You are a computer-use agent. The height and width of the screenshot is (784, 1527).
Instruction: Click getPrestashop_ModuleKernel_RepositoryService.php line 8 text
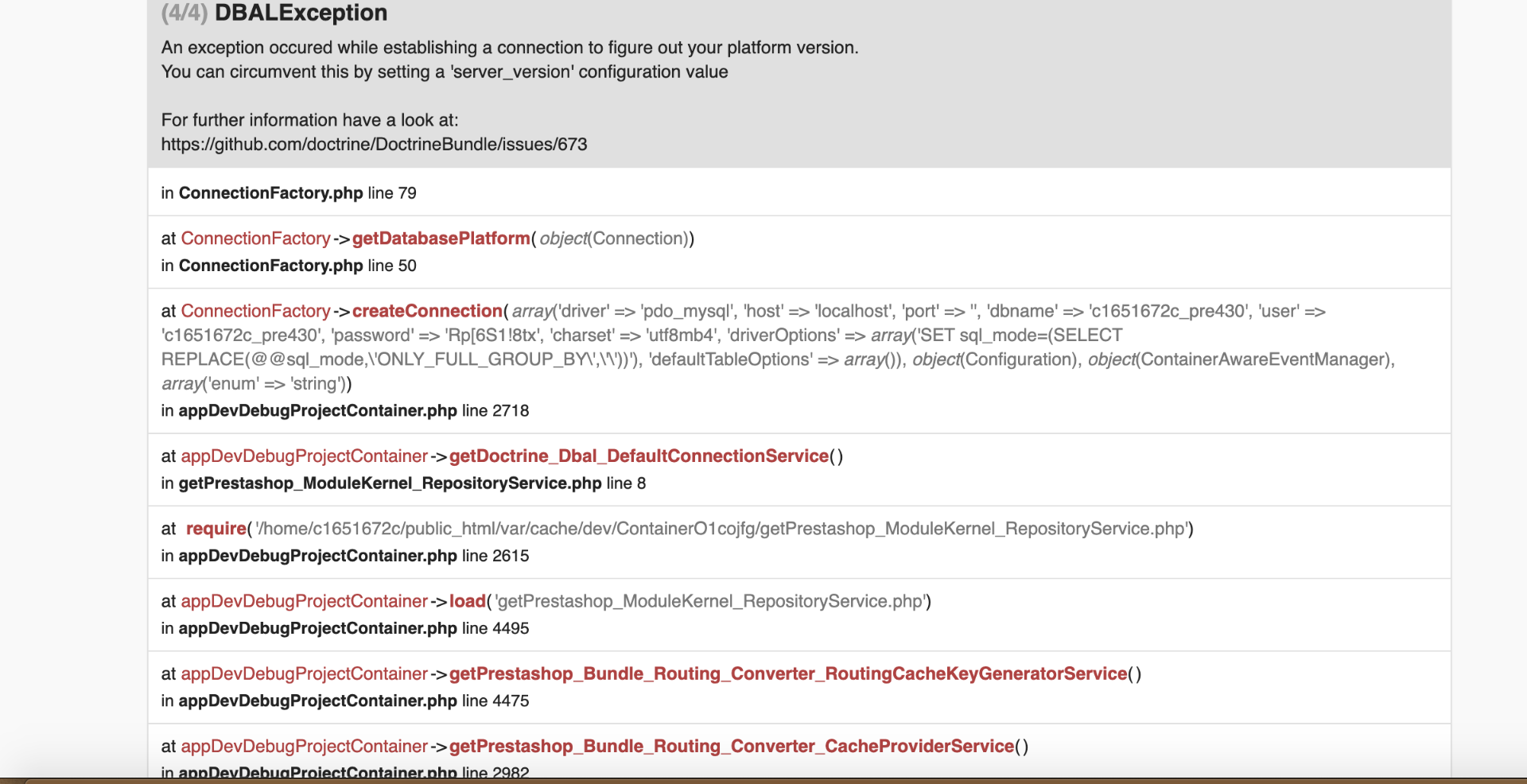tap(403, 483)
